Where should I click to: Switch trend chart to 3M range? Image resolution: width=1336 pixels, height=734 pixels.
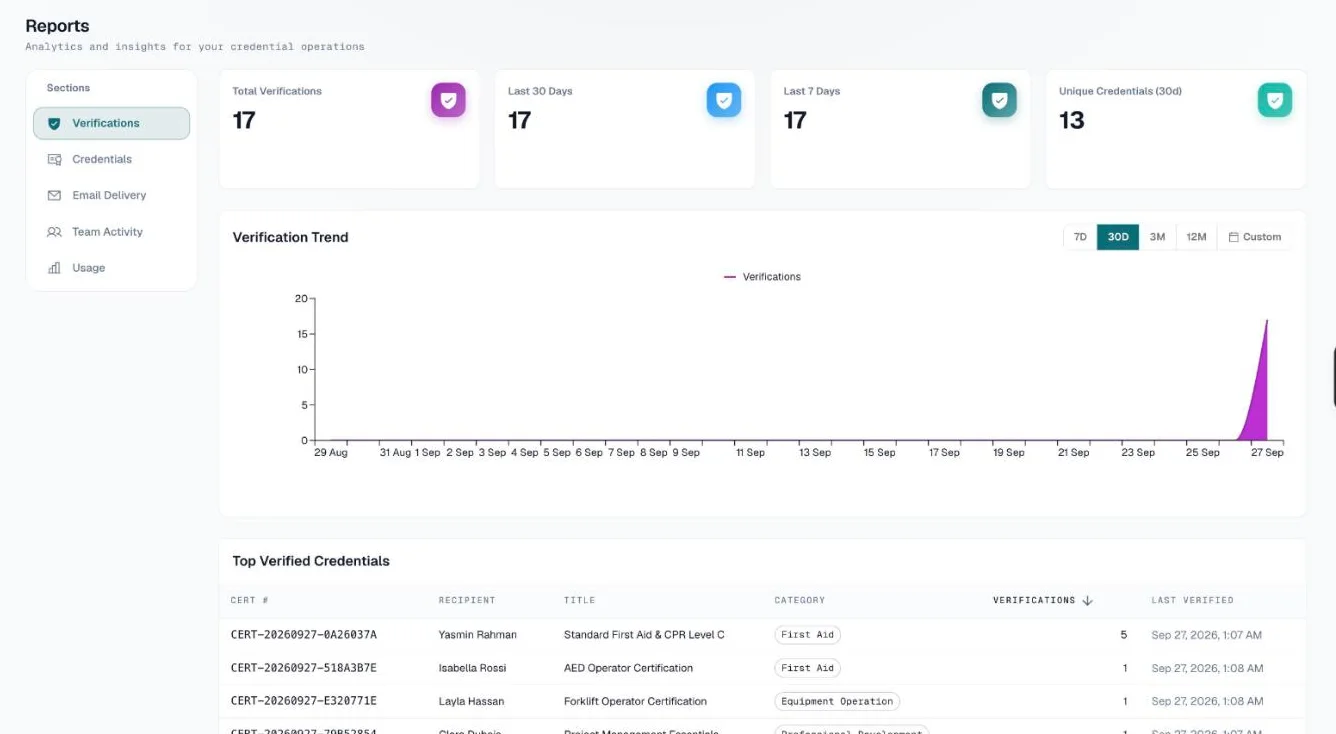pyautogui.click(x=1157, y=237)
